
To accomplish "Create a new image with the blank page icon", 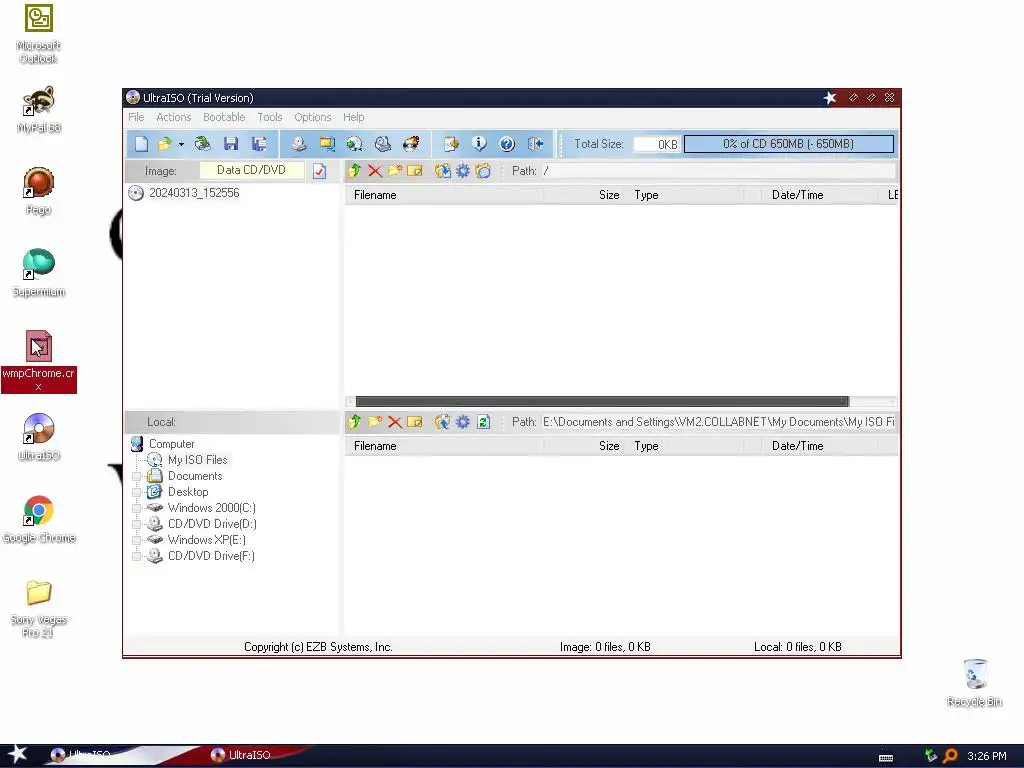I will click(x=141, y=144).
